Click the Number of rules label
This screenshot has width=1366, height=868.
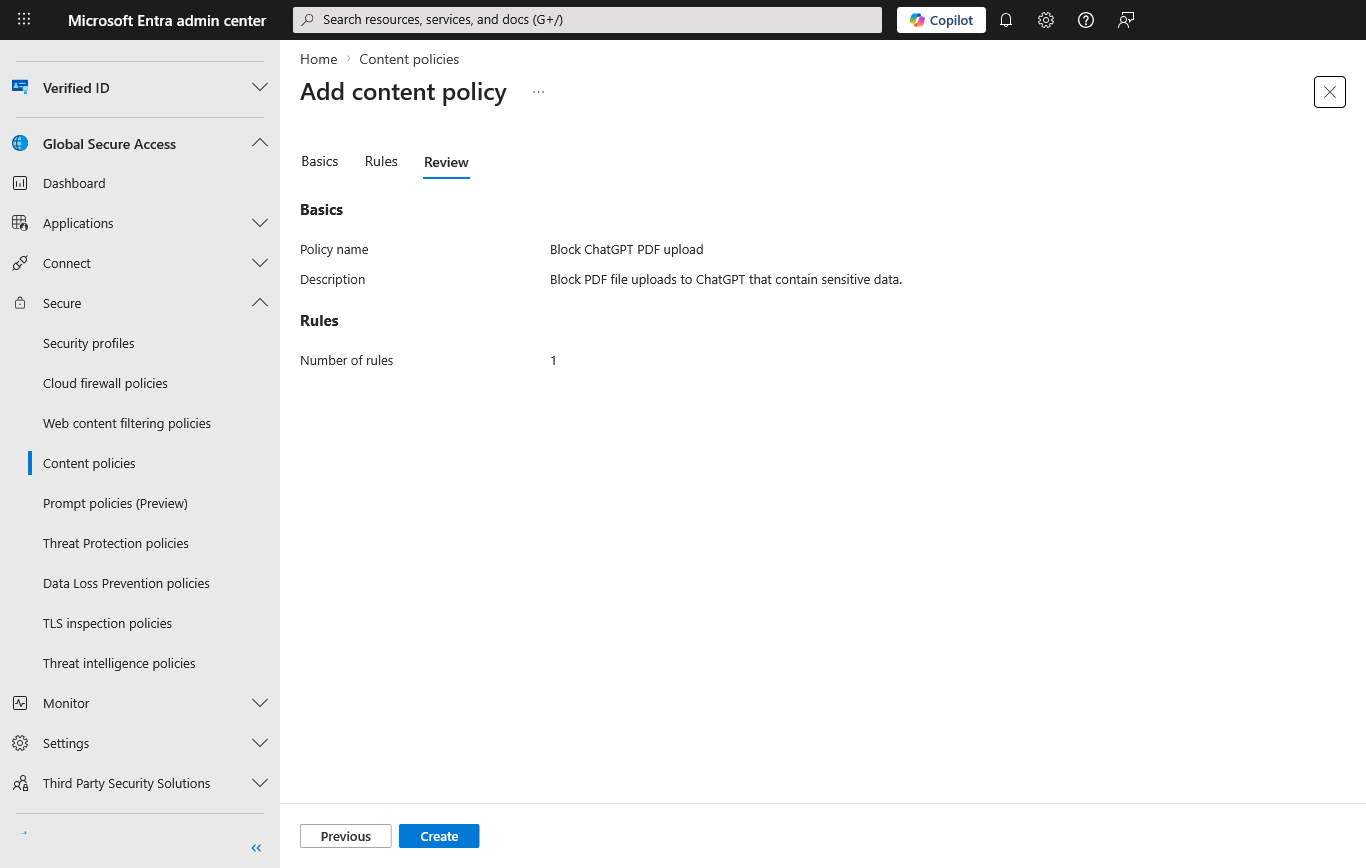[347, 360]
